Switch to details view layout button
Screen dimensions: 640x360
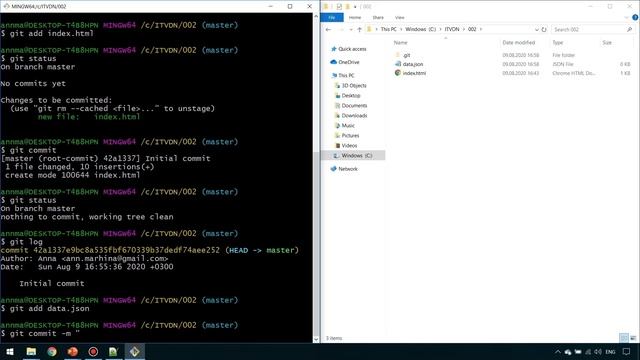click(624, 338)
